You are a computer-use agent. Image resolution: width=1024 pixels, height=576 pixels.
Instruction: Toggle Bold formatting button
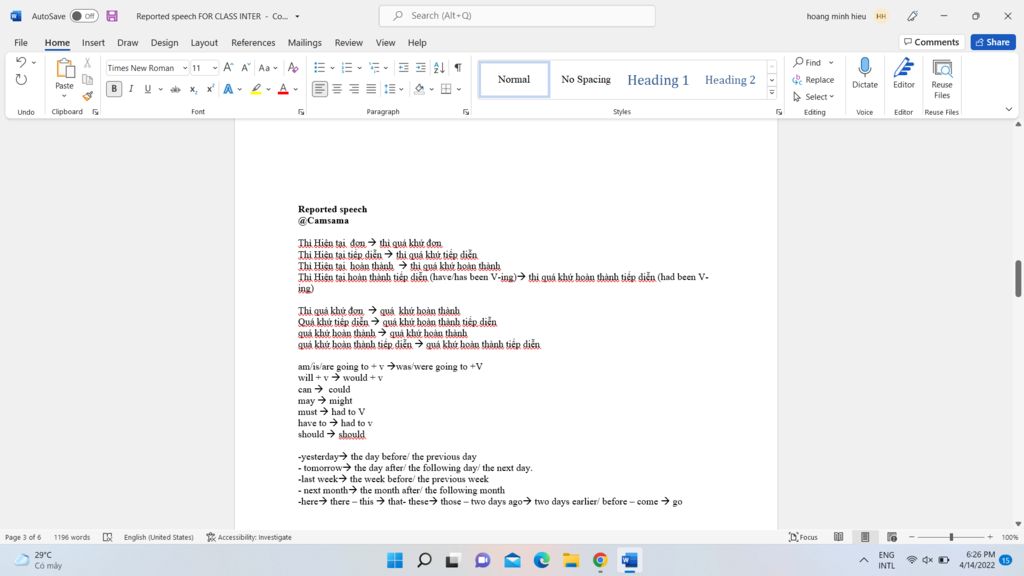(x=114, y=89)
